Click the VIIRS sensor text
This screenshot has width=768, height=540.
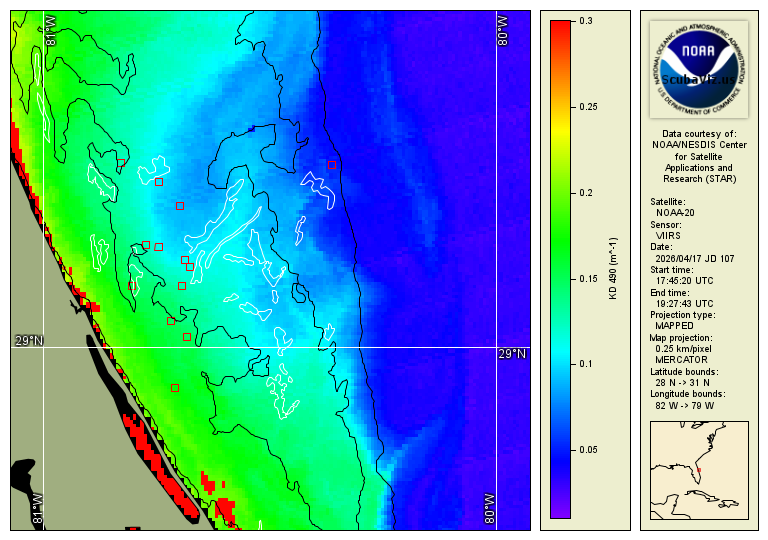(668, 236)
